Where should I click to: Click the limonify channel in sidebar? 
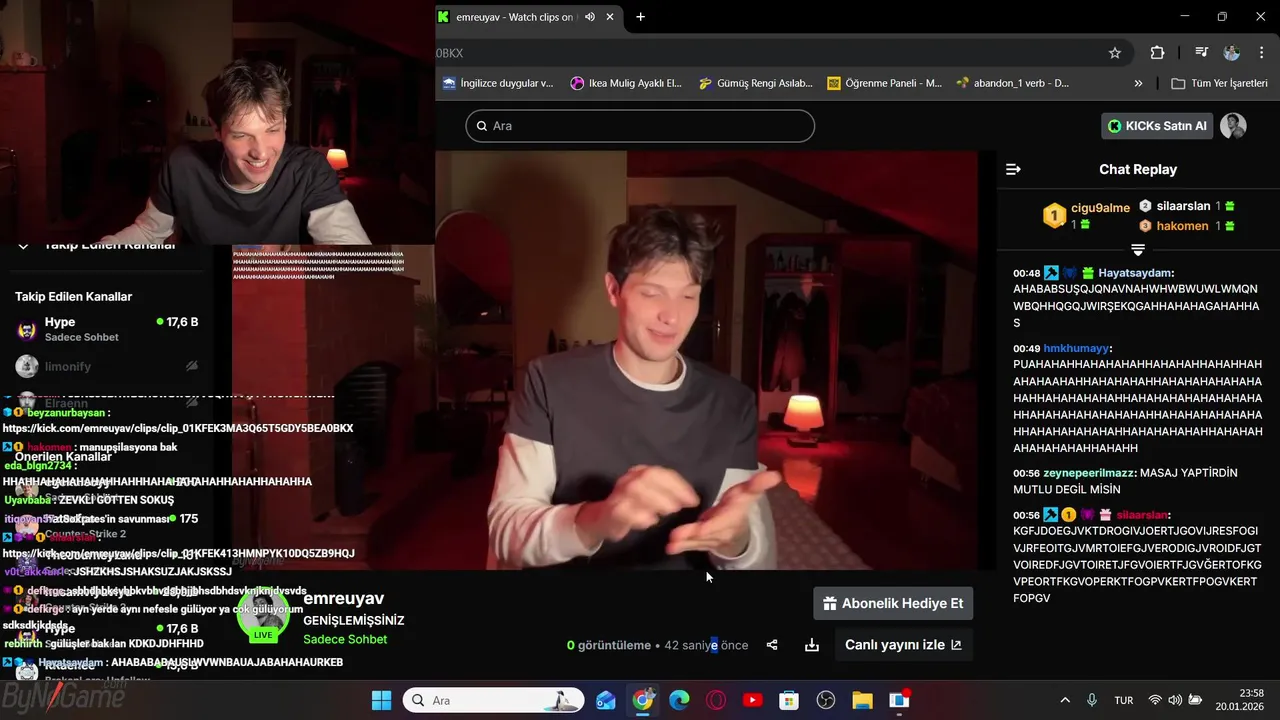(107, 366)
